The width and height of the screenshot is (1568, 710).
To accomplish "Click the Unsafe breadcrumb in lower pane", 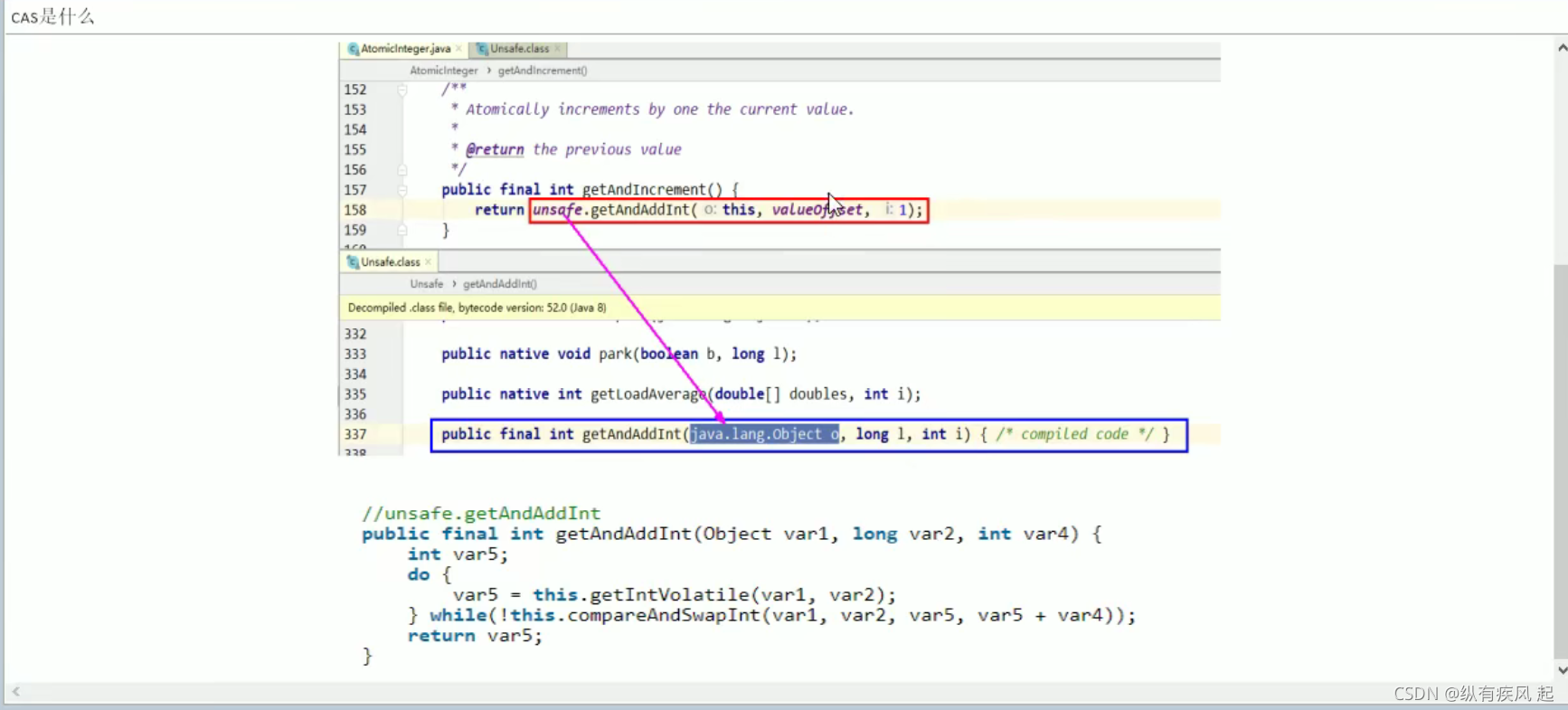I will [x=427, y=284].
